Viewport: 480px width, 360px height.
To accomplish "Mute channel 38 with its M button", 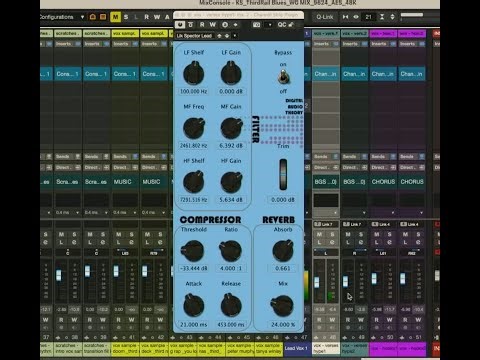I will (61, 235).
